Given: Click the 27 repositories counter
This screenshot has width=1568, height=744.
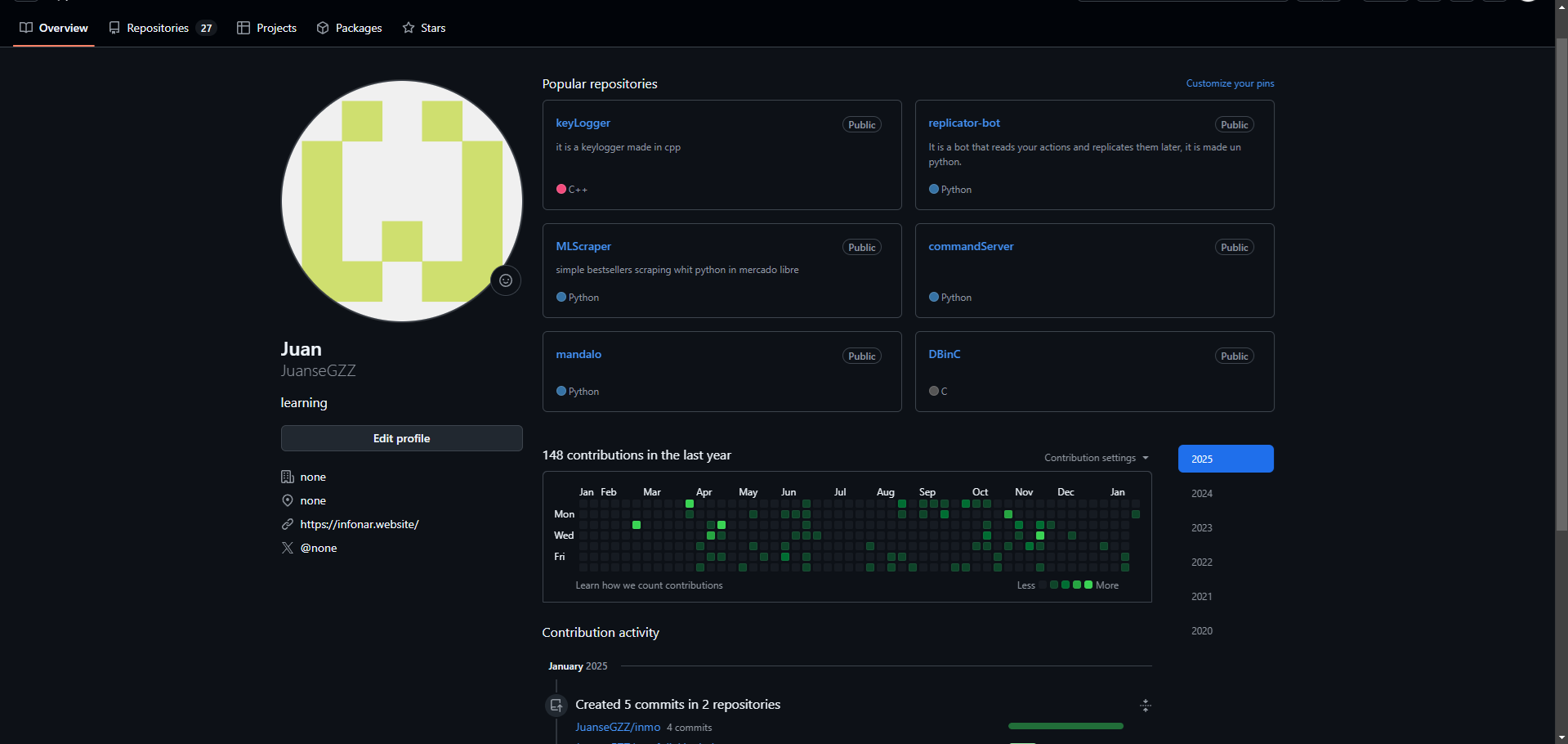Looking at the screenshot, I should [206, 28].
